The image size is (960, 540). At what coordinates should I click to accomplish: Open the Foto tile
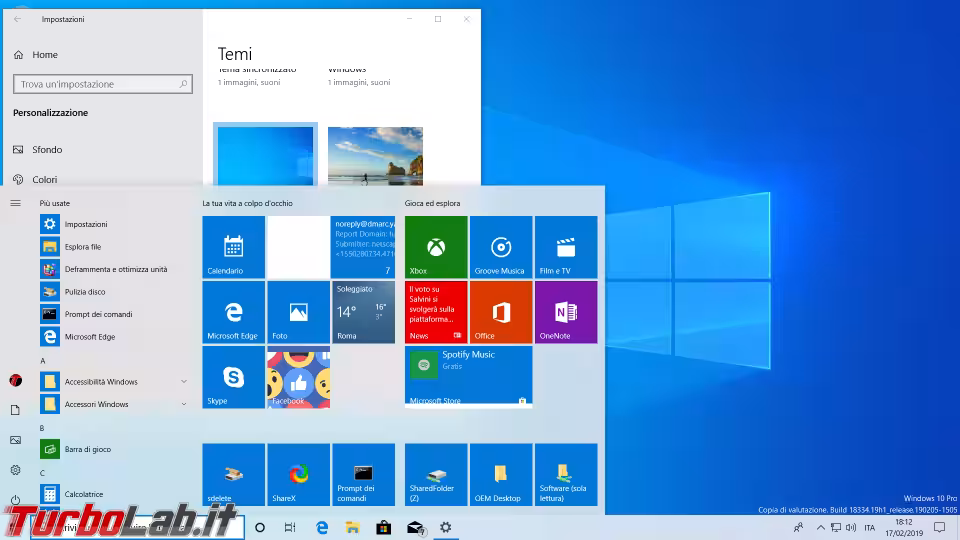[x=298, y=312]
